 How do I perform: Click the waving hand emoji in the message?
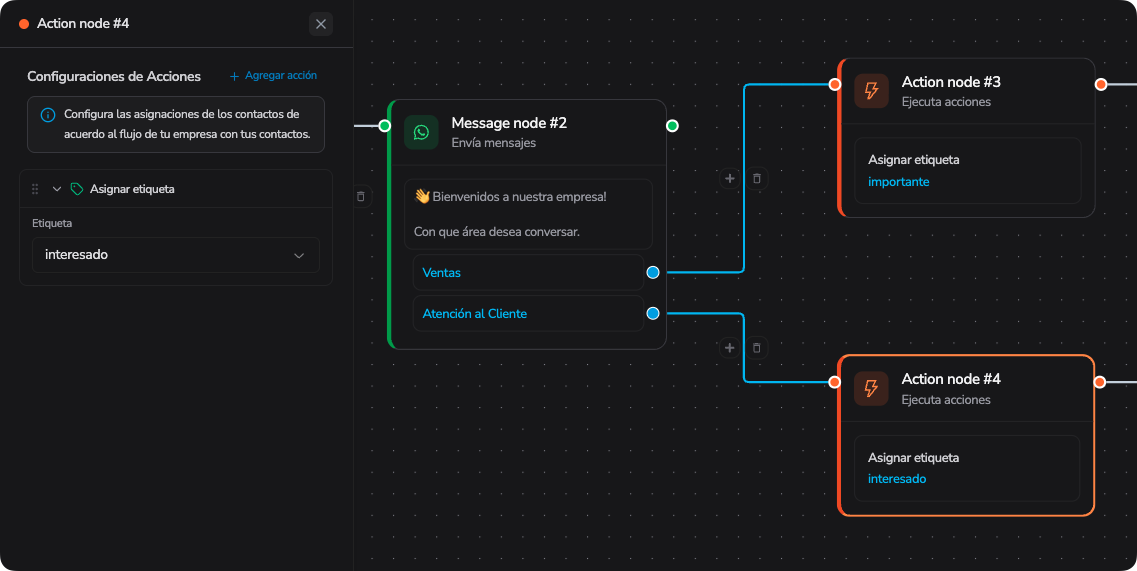click(x=422, y=196)
